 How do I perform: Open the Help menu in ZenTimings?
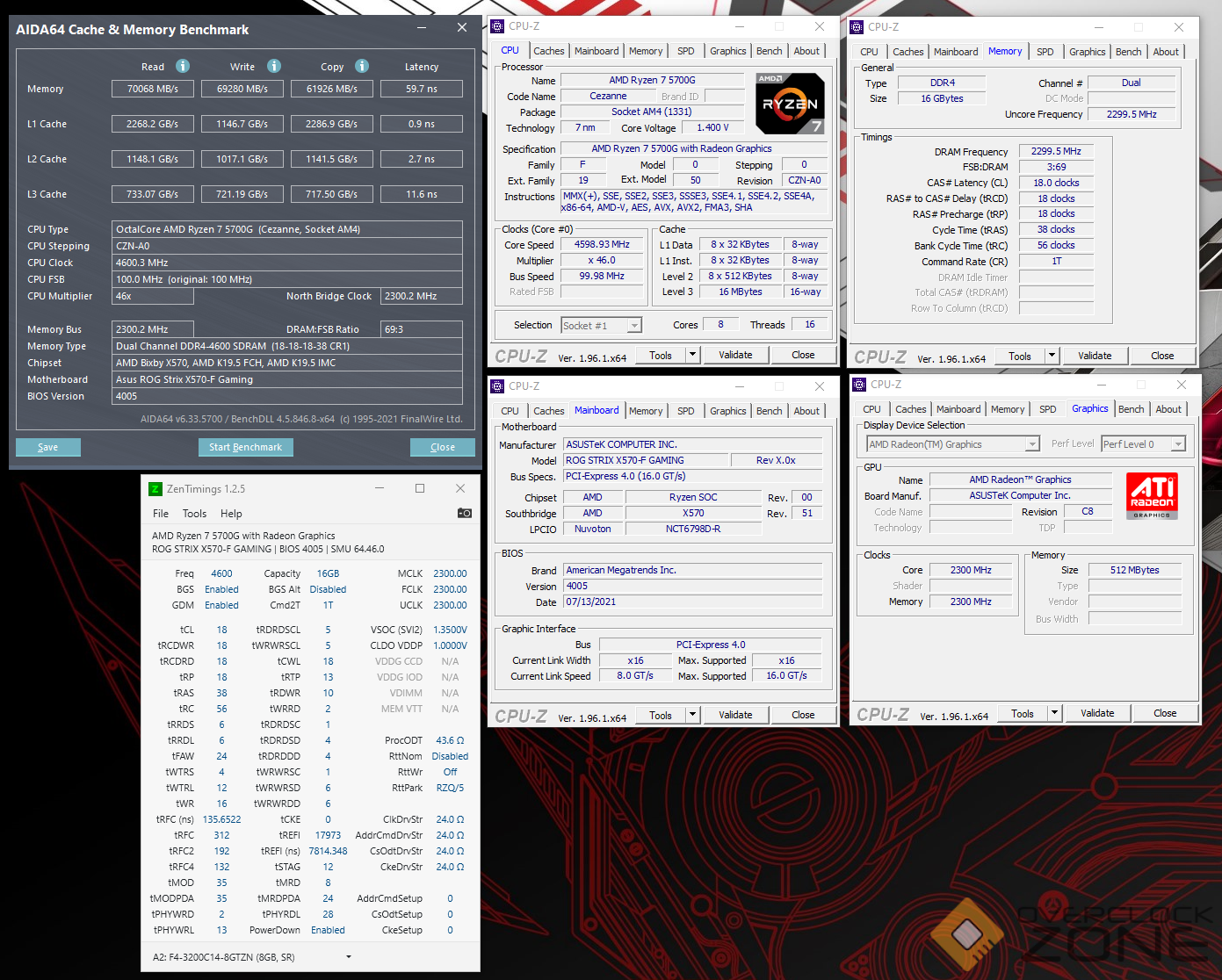[x=231, y=514]
